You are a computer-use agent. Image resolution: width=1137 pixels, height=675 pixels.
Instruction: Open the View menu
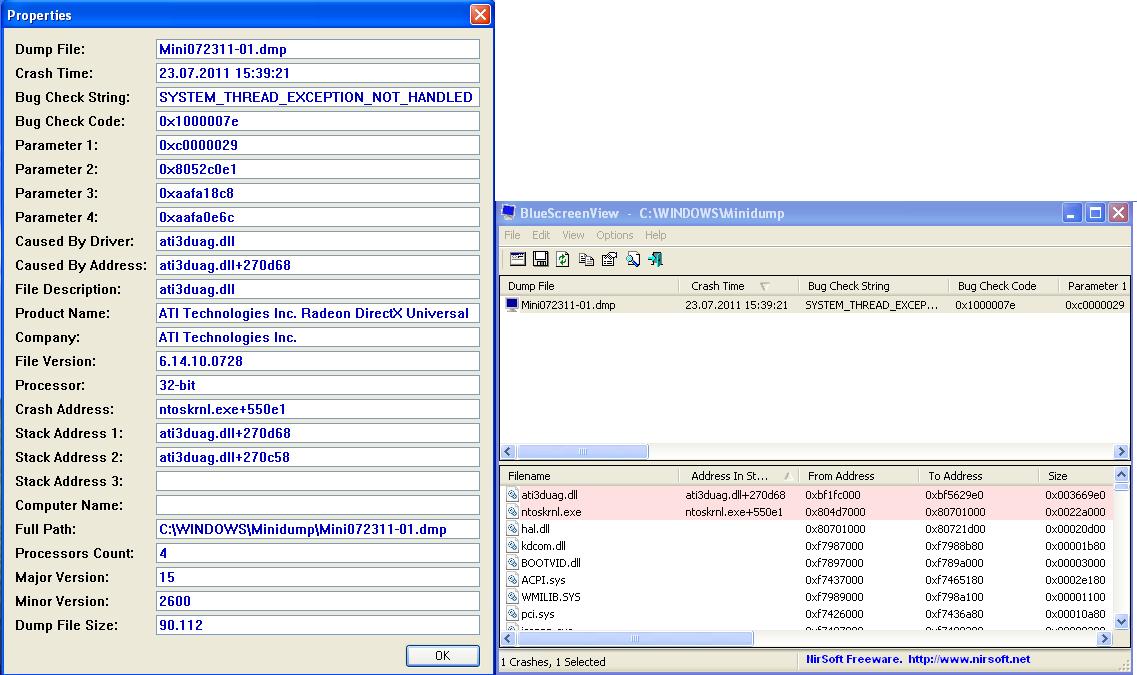point(573,235)
